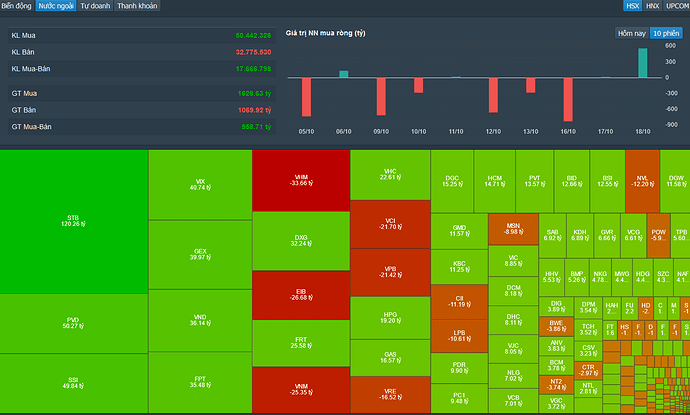This screenshot has width=690, height=415.
Task: Select the MSN -8.98 tỷ tile
Action: (514, 229)
